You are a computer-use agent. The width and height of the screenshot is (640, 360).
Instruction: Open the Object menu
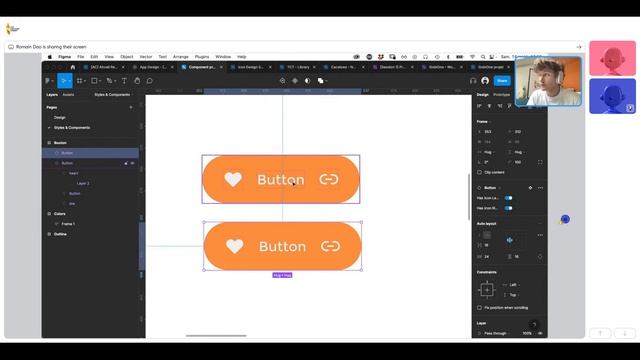click(x=127, y=57)
